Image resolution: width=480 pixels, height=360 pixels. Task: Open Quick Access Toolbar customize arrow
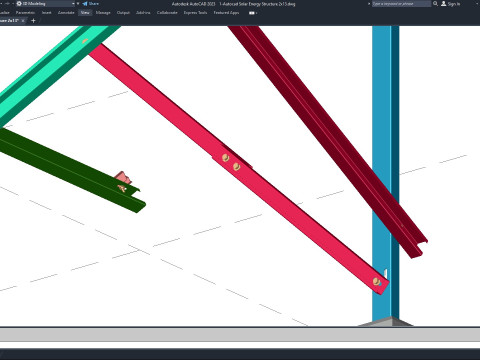pos(78,4)
